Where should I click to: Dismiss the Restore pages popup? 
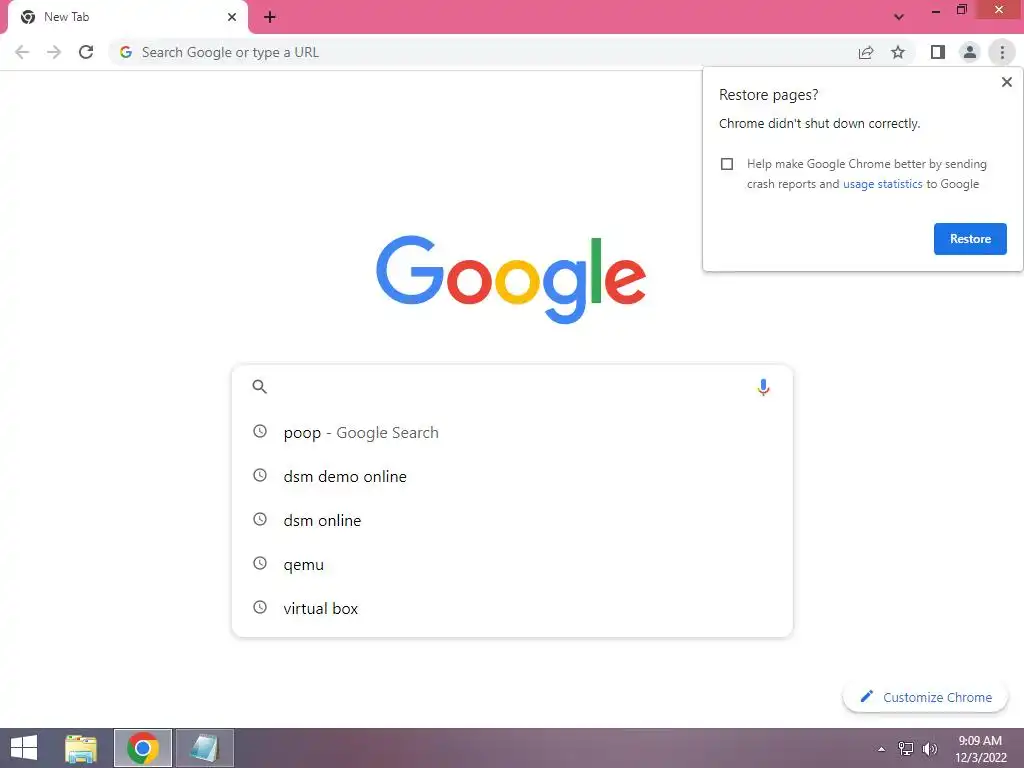(1006, 82)
